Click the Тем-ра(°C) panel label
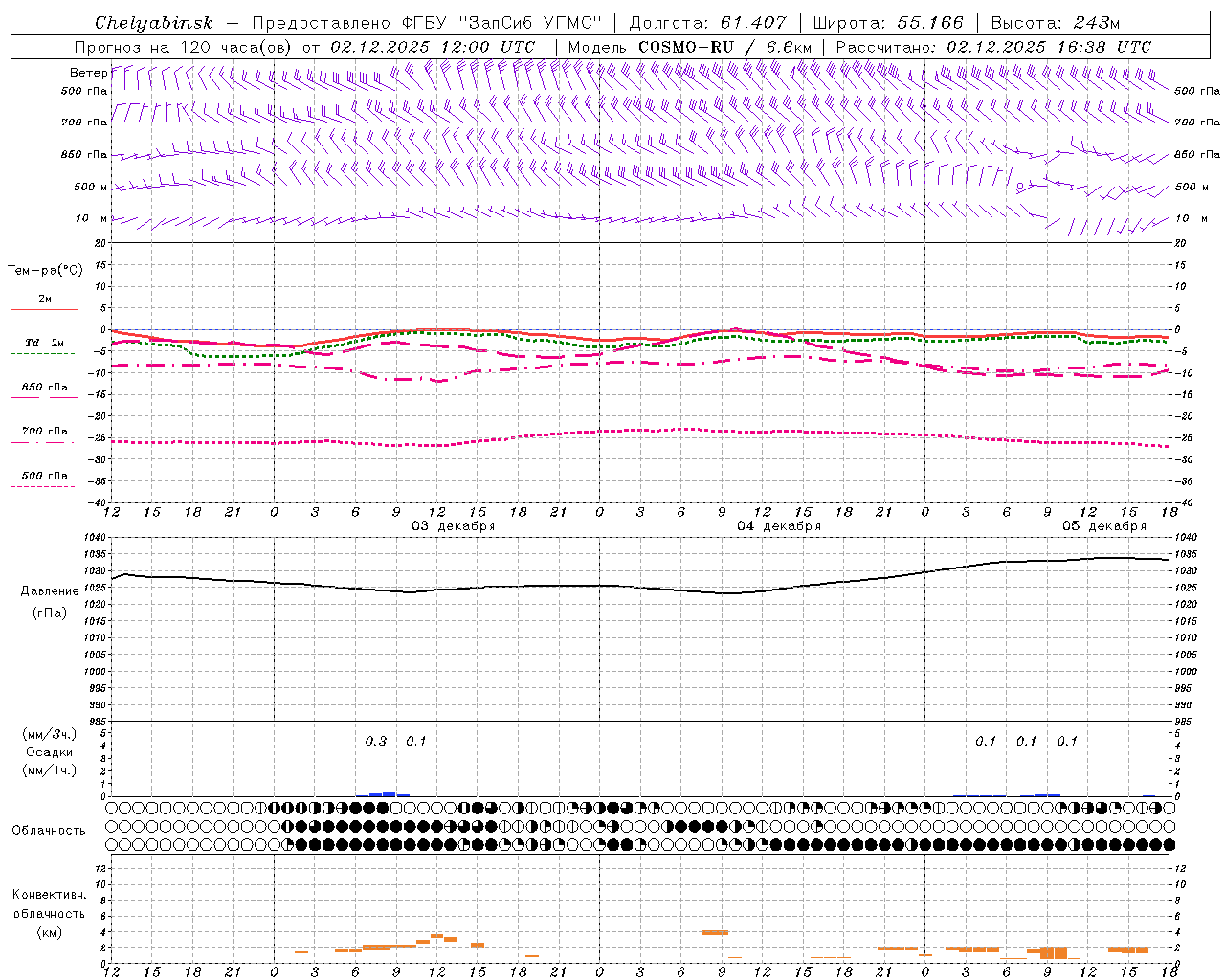The width and height of the screenshot is (1225, 980). [45, 271]
